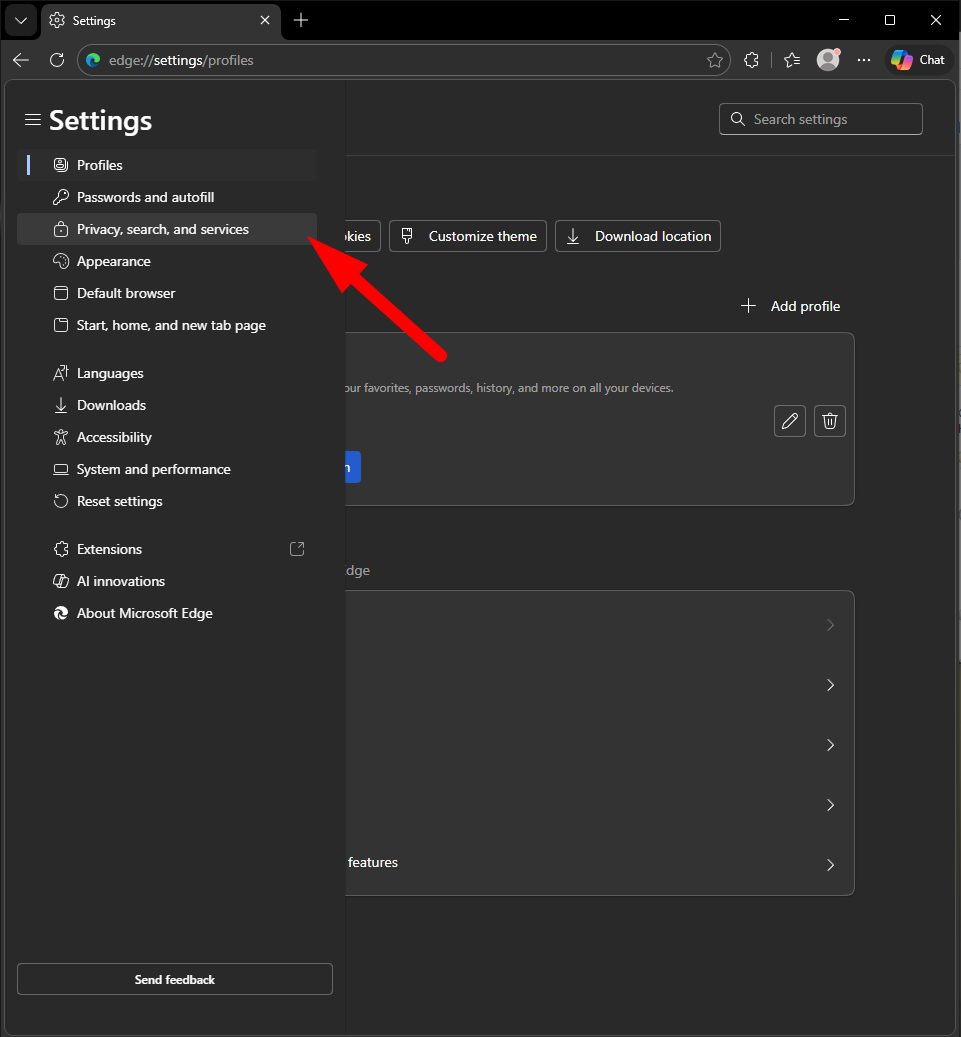The width and height of the screenshot is (961, 1037).
Task: Click the favorites star in address bar
Action: (714, 60)
